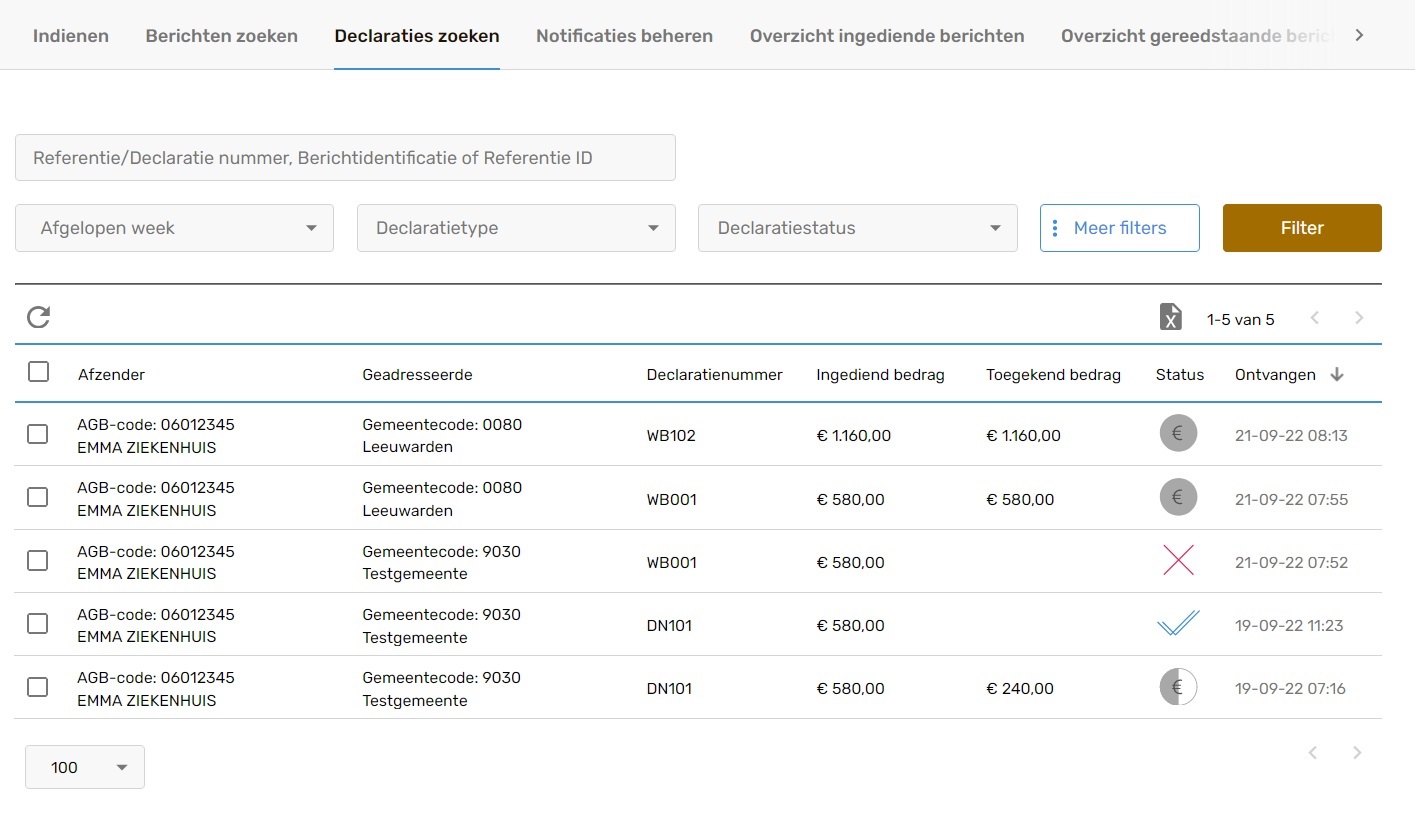Click the red cross rejected status icon
Image resolution: width=1415 pixels, height=818 pixels.
click(x=1178, y=561)
